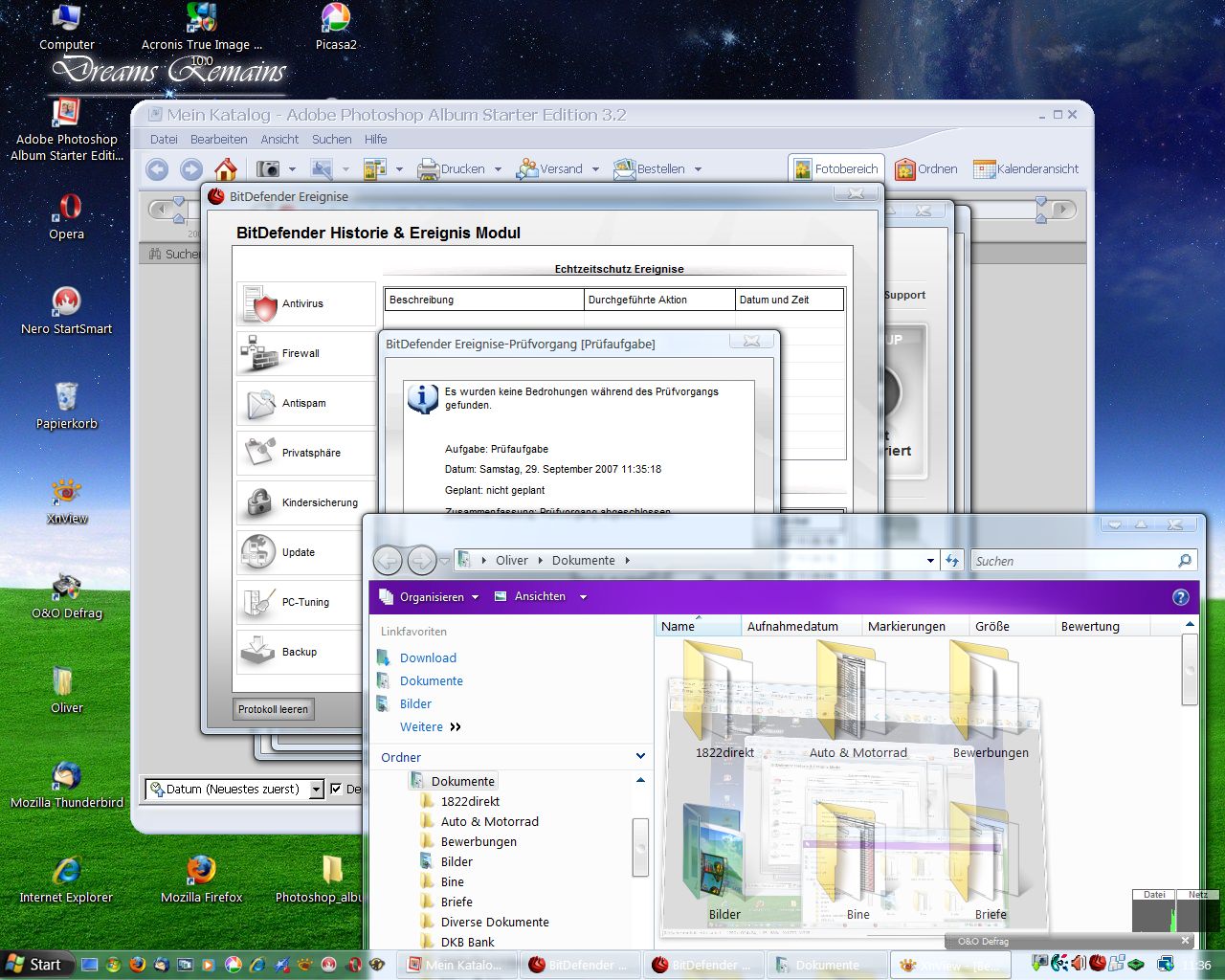Select the Bewerbungen folder in the tree
The image size is (1225, 980).
pos(479,842)
